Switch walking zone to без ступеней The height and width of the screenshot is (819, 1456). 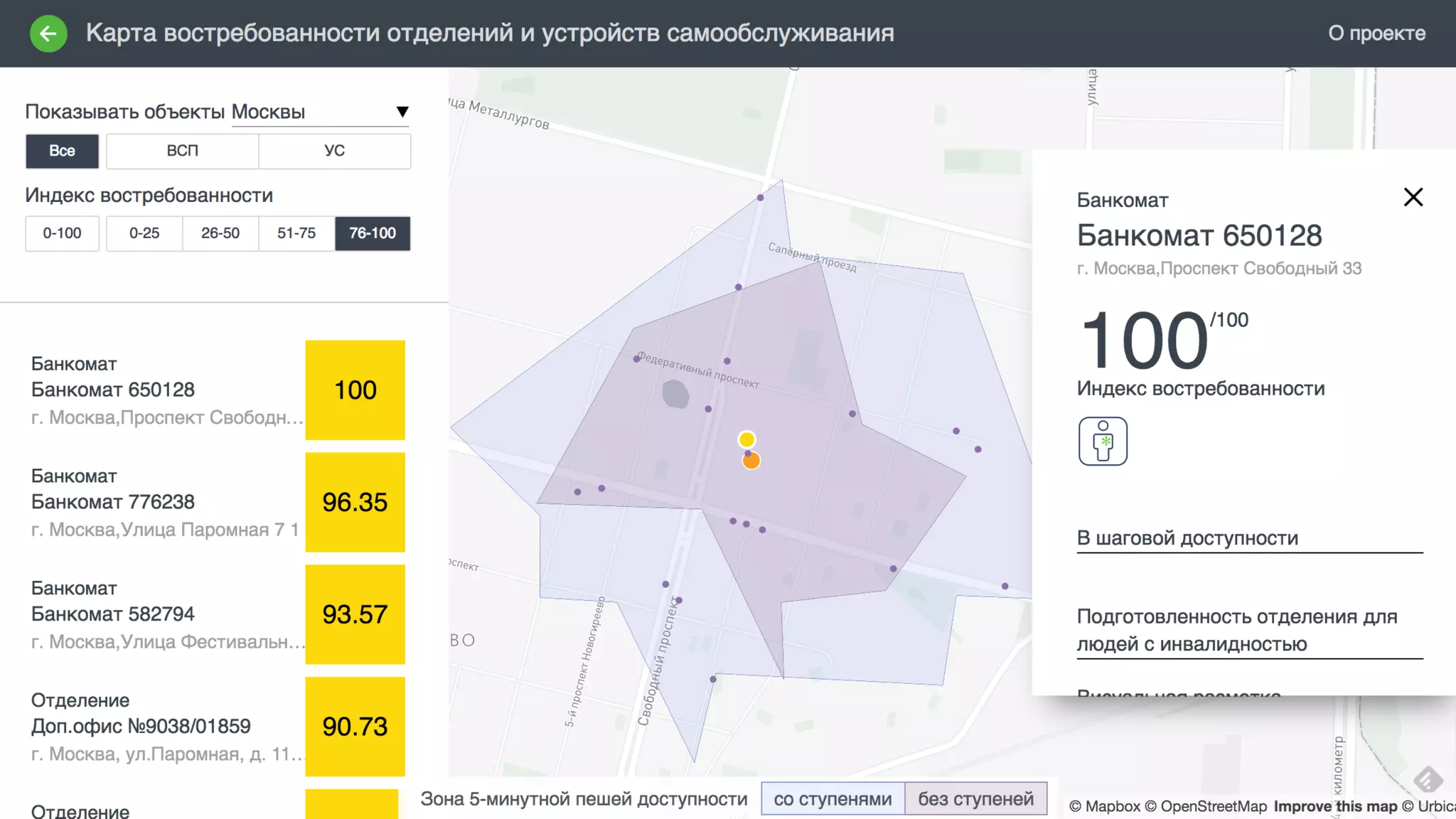click(x=975, y=799)
